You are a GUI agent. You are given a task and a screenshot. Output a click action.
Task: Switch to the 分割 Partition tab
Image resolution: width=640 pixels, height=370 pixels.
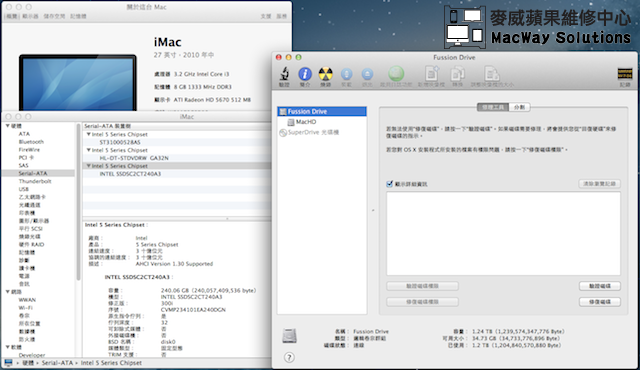519,107
